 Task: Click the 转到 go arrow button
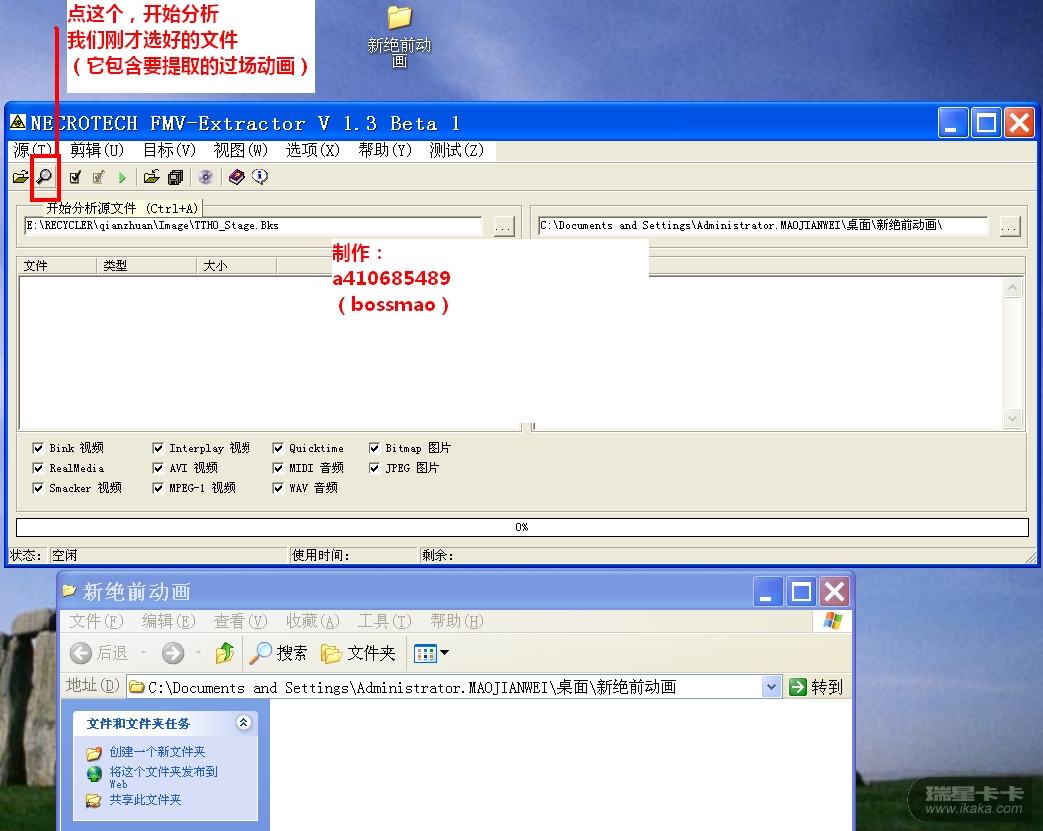(x=816, y=687)
